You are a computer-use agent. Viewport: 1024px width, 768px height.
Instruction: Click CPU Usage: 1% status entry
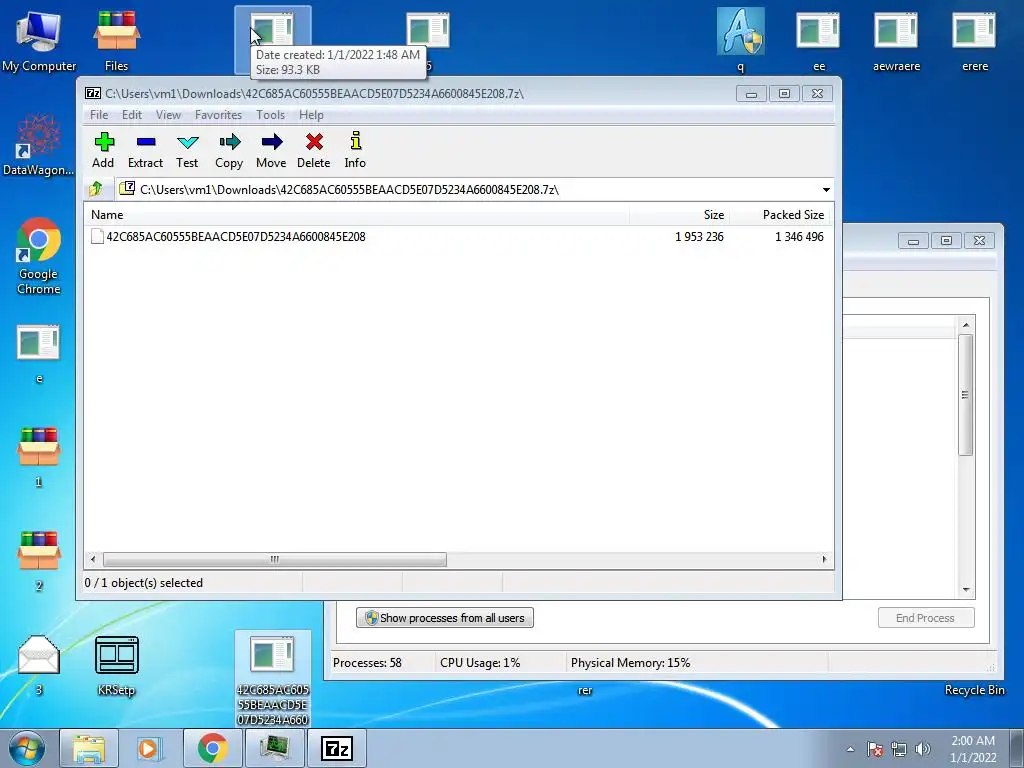click(480, 663)
